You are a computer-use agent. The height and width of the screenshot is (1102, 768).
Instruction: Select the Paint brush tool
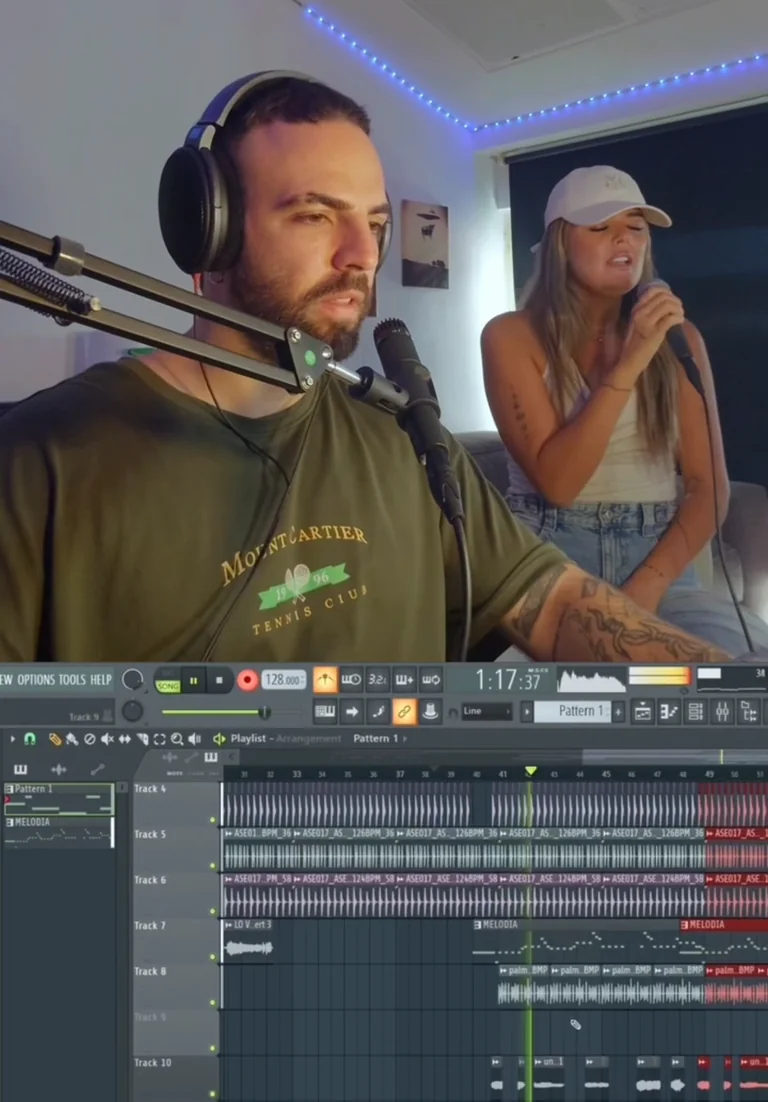[x=72, y=739]
